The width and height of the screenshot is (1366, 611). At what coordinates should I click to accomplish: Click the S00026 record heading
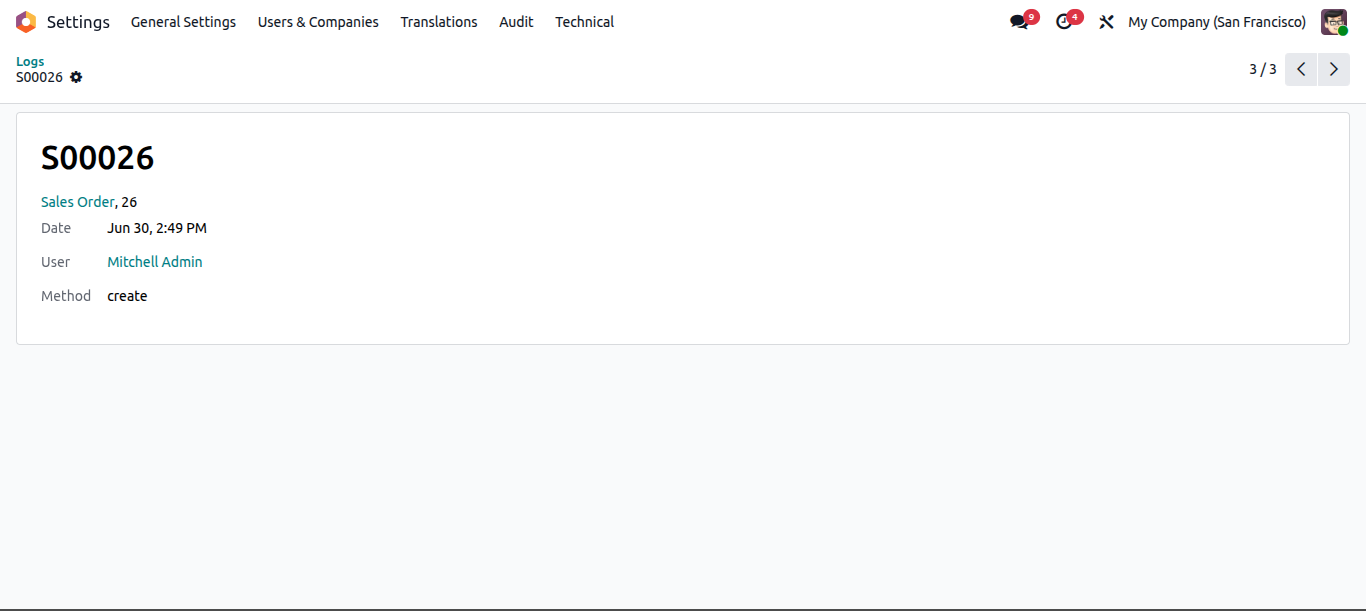pyautogui.click(x=97, y=158)
